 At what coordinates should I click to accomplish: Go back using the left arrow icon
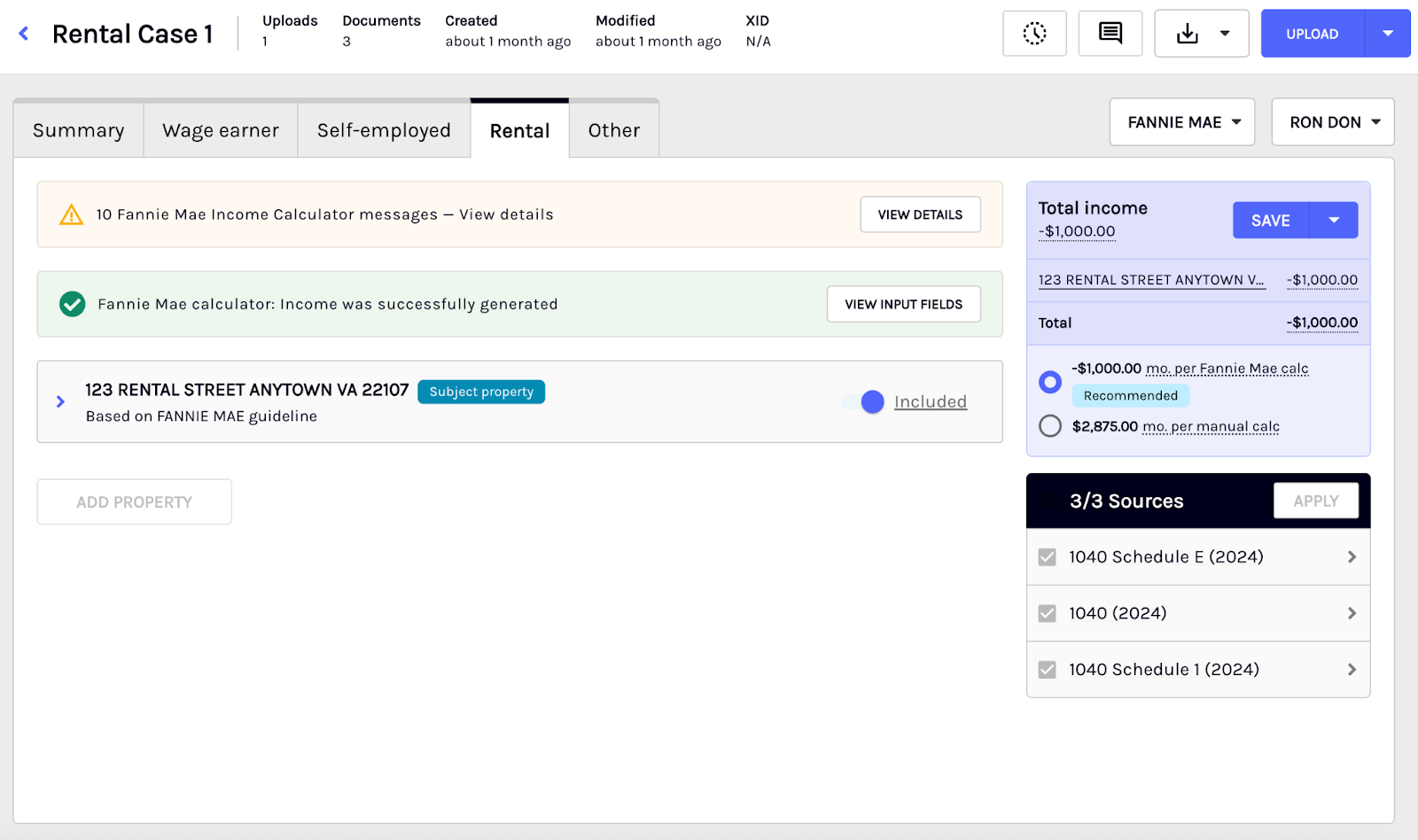tap(24, 34)
